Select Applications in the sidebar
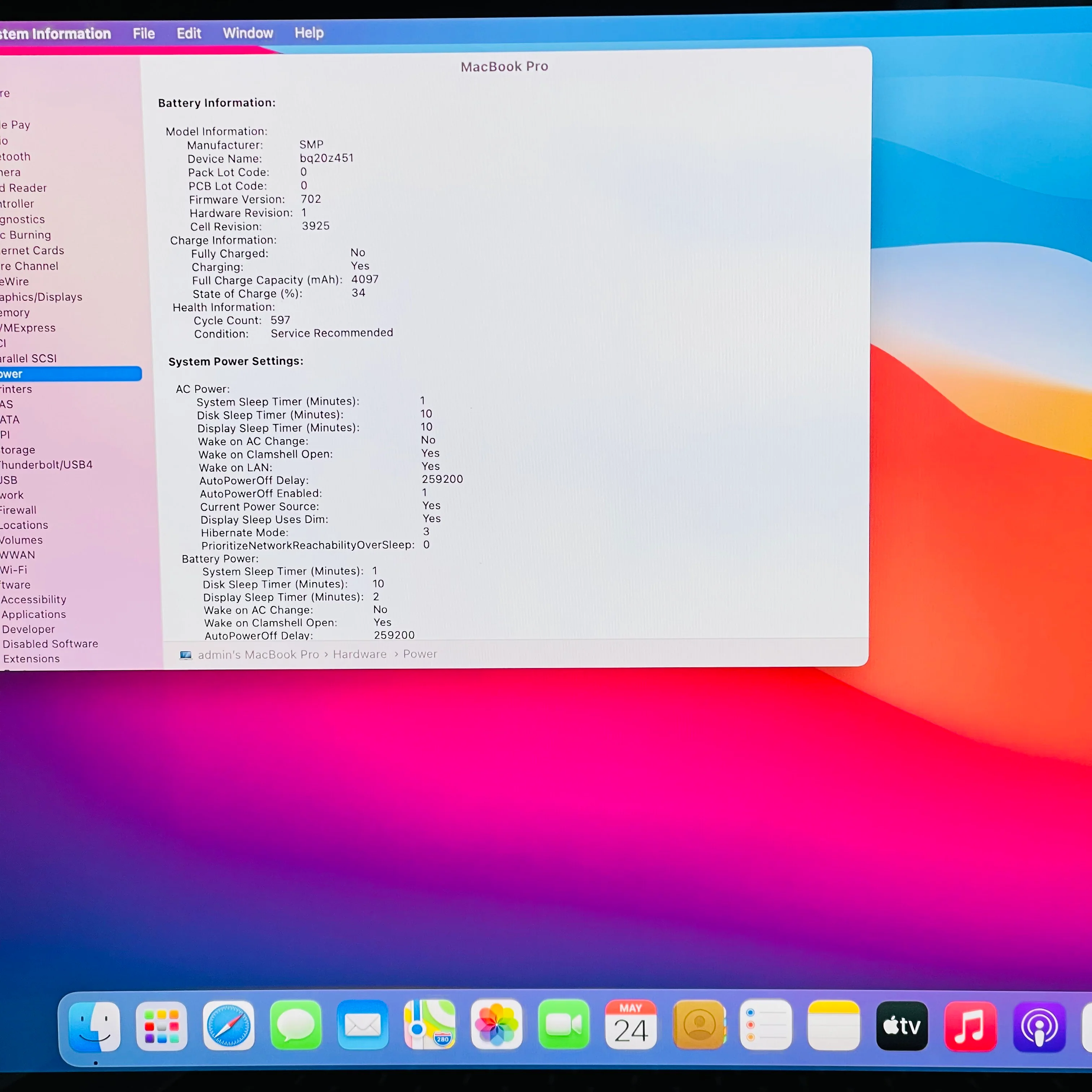Screen dimensions: 1092x1092 pos(33,614)
